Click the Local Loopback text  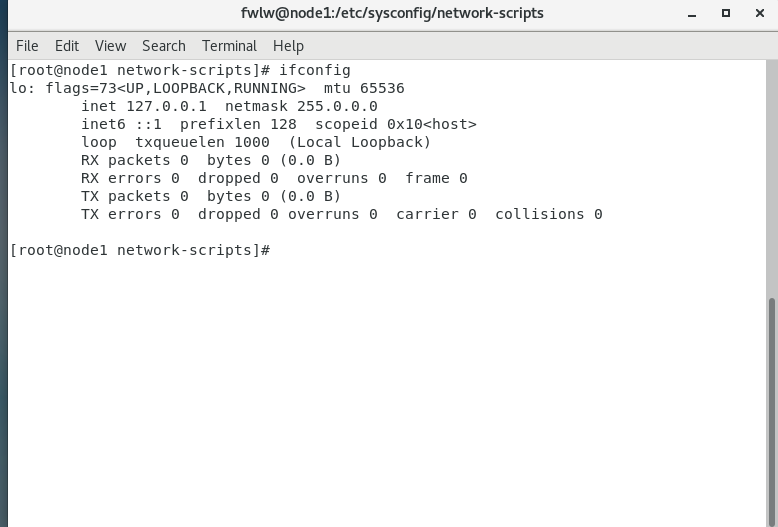[360, 142]
